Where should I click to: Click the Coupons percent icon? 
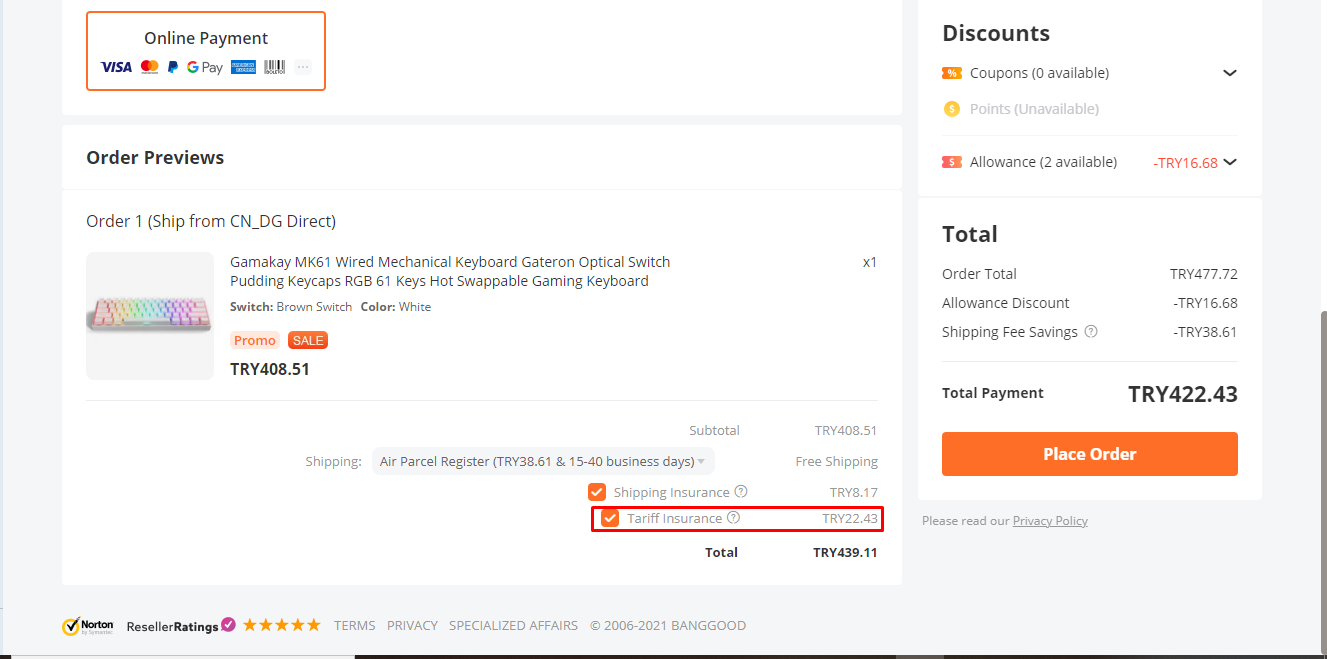(x=952, y=73)
